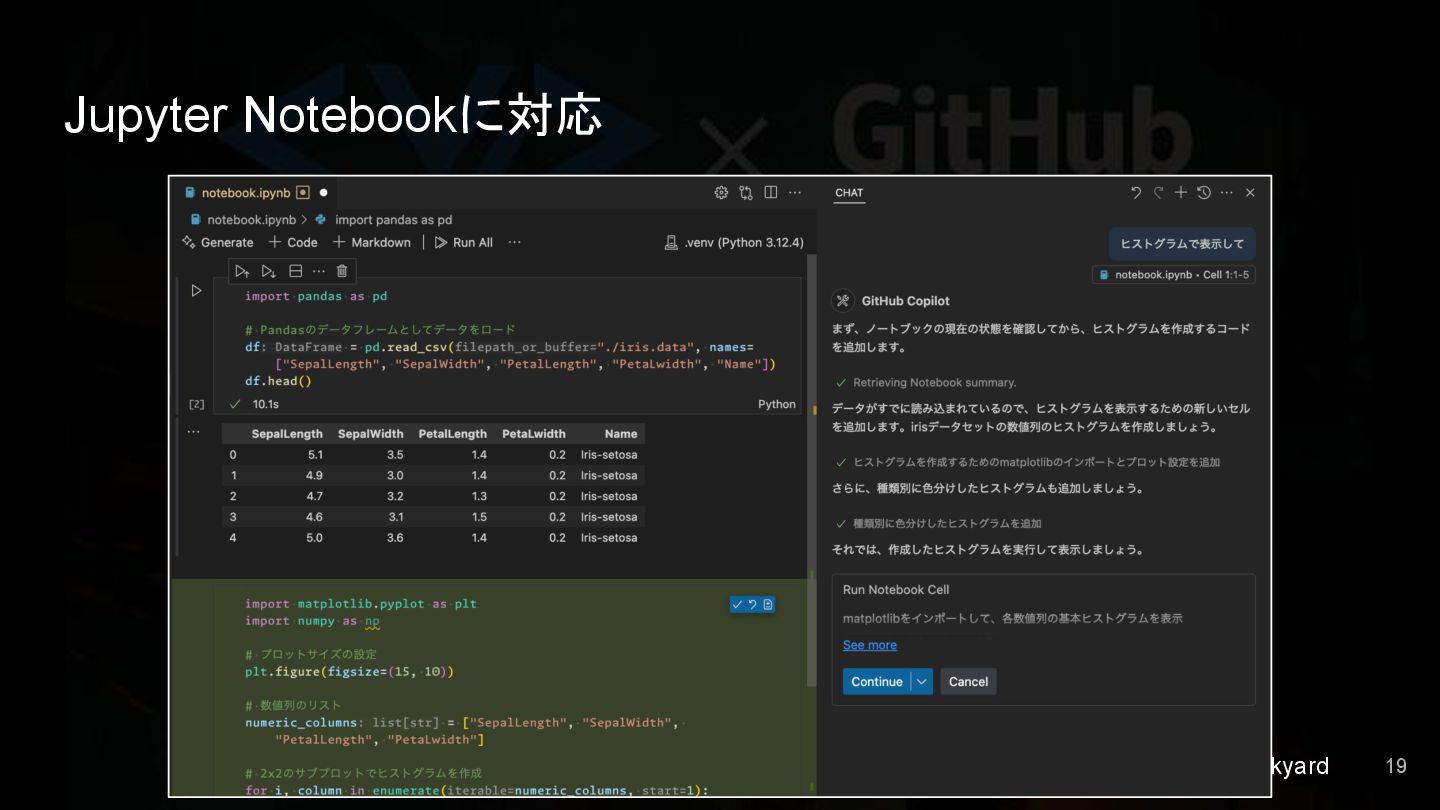Click notebook.ipynb in the breadcrumb
The image size is (1440, 810).
(251, 220)
